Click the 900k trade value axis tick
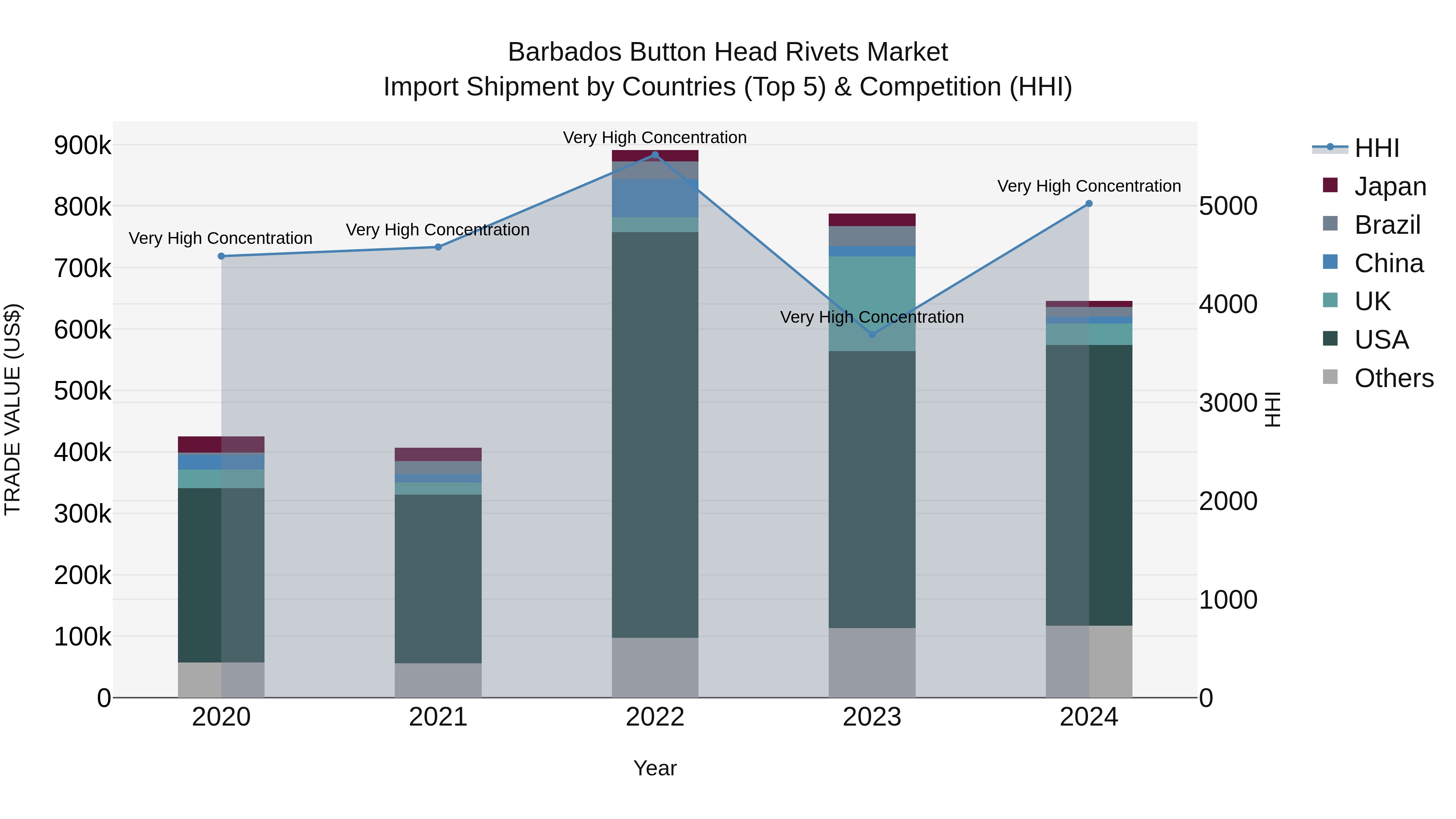The width and height of the screenshot is (1456, 819). (x=83, y=145)
